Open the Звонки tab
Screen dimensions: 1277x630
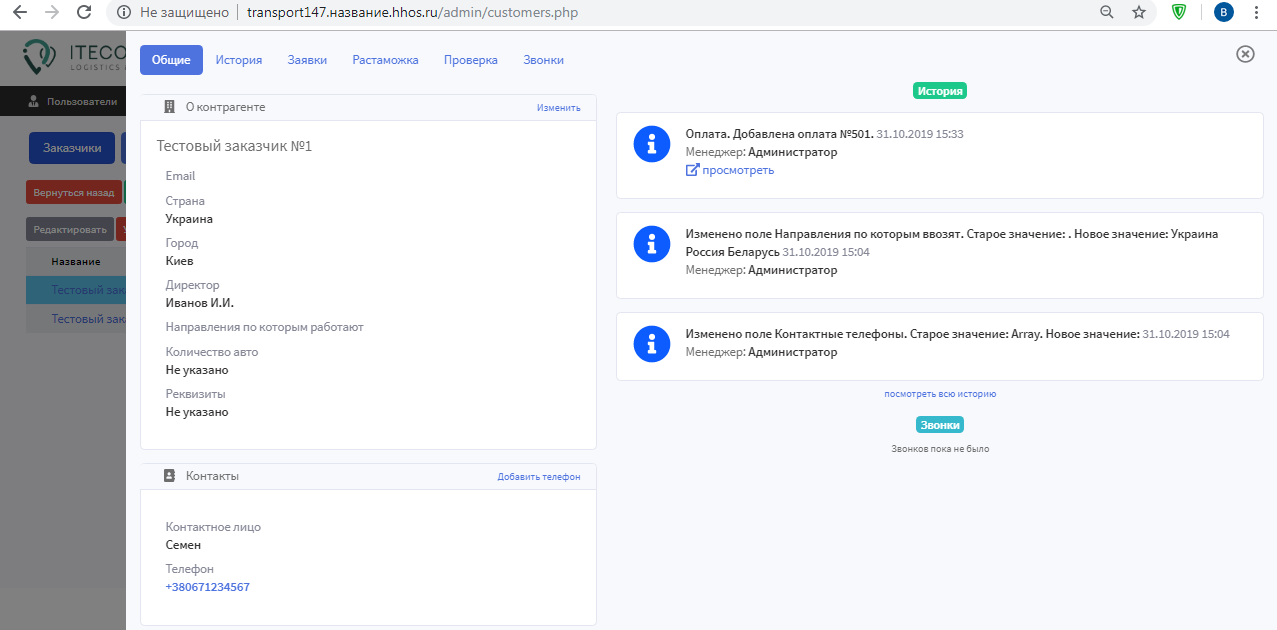[543, 60]
